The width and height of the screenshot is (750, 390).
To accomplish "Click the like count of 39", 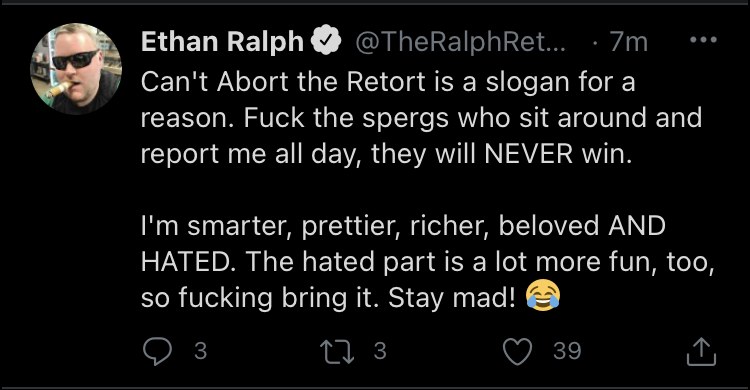I will [x=567, y=351].
